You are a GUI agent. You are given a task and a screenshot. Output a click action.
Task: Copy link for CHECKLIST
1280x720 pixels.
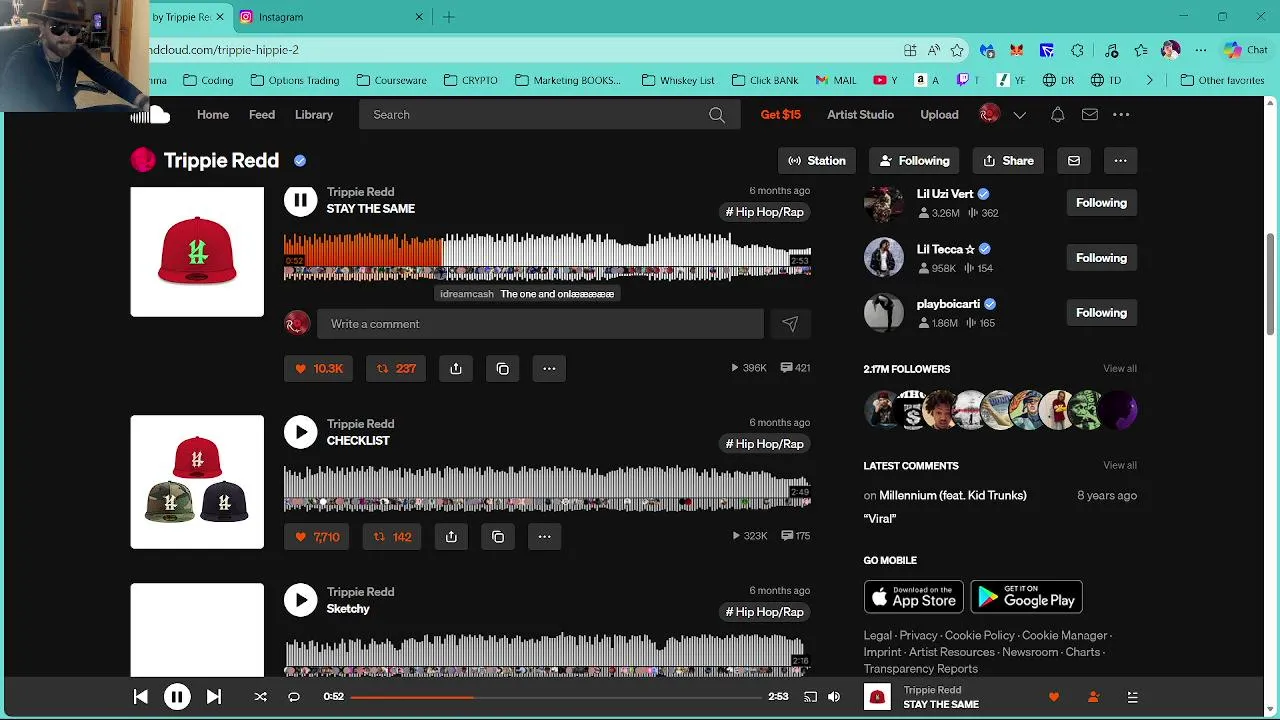point(498,537)
